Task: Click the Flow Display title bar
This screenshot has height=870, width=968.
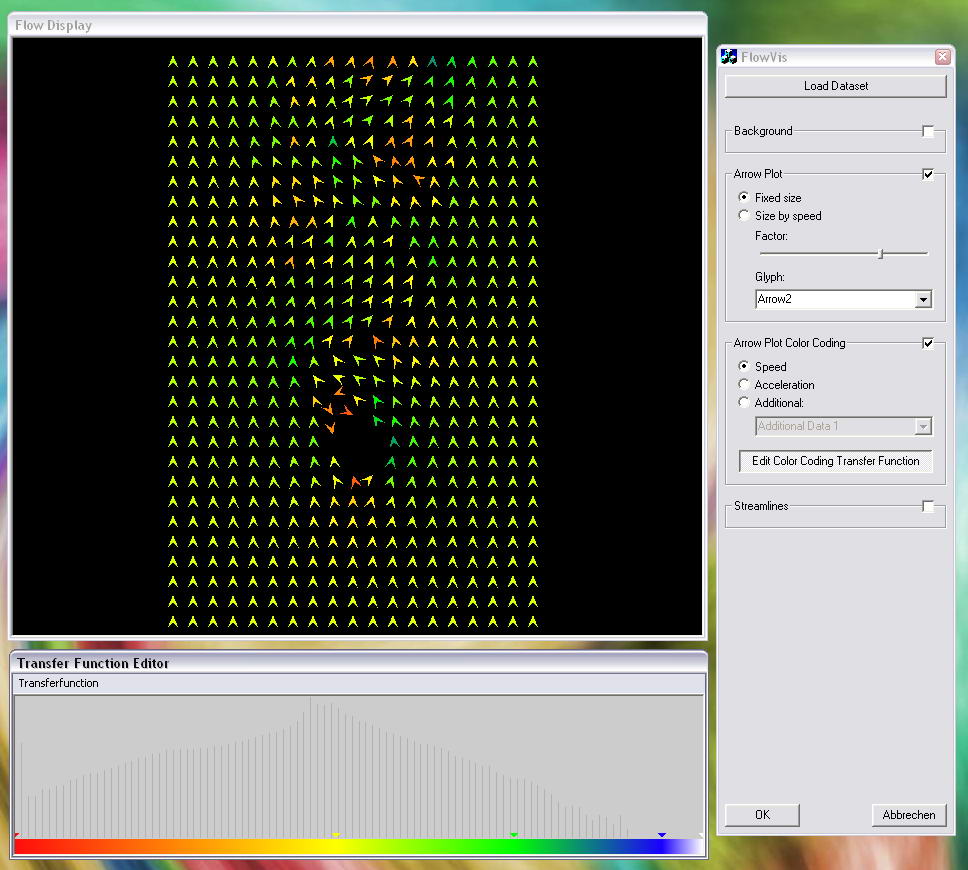Action: pyautogui.click(x=357, y=25)
